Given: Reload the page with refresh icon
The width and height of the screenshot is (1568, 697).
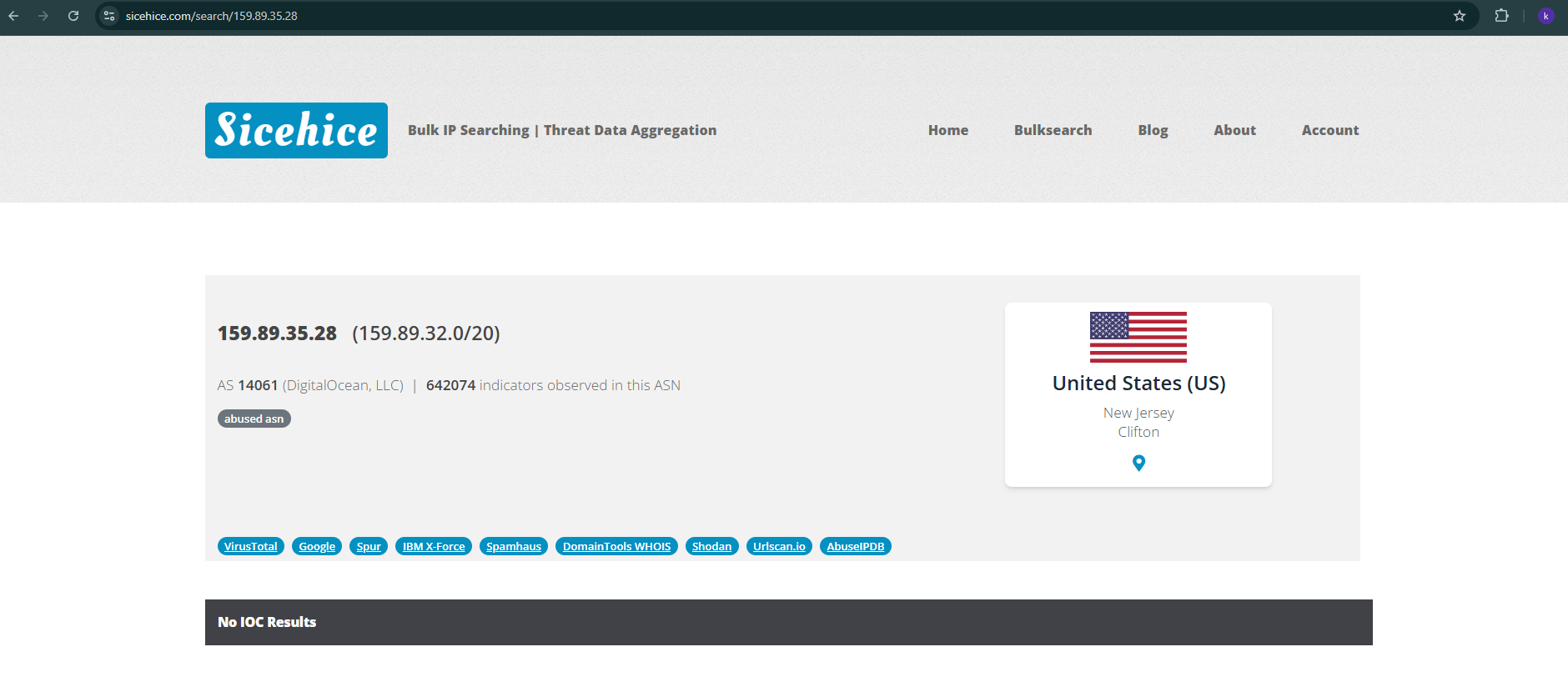Looking at the screenshot, I should 73,16.
